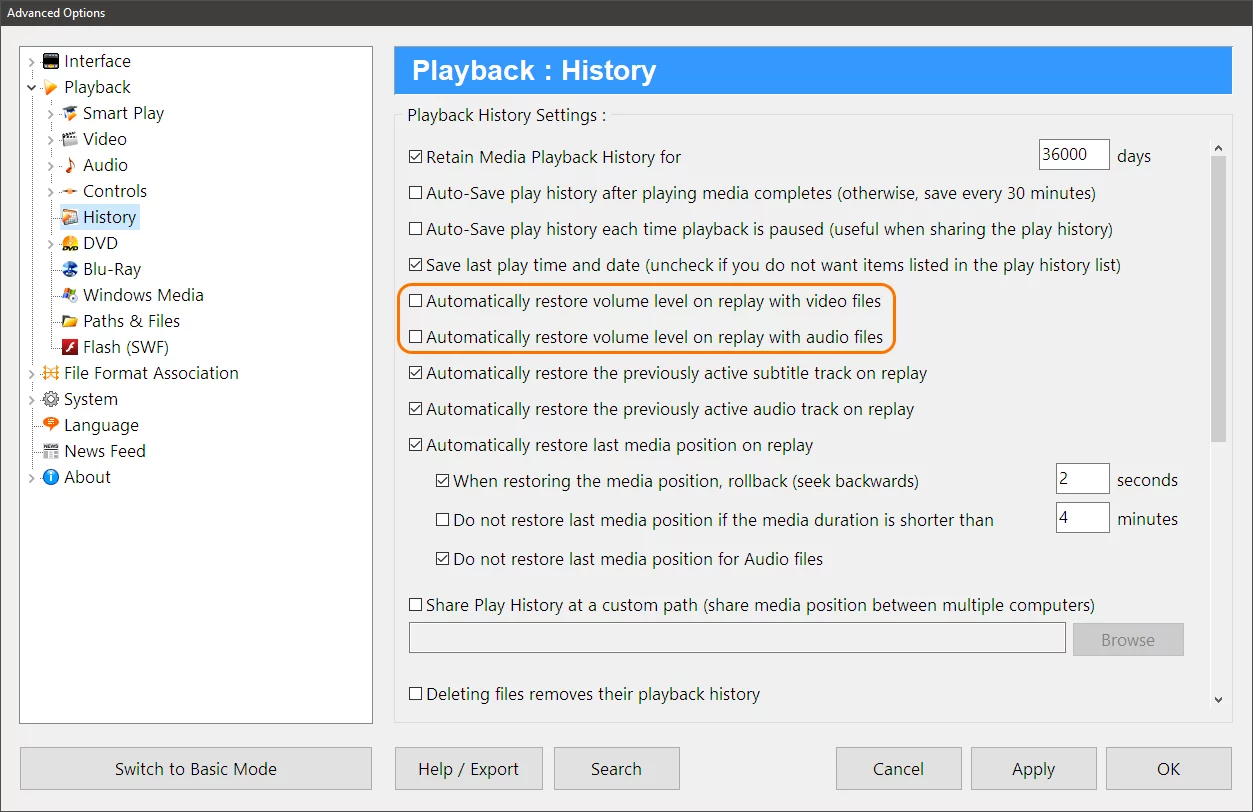Select Windows Media in the tree
The height and width of the screenshot is (812, 1253).
click(143, 295)
